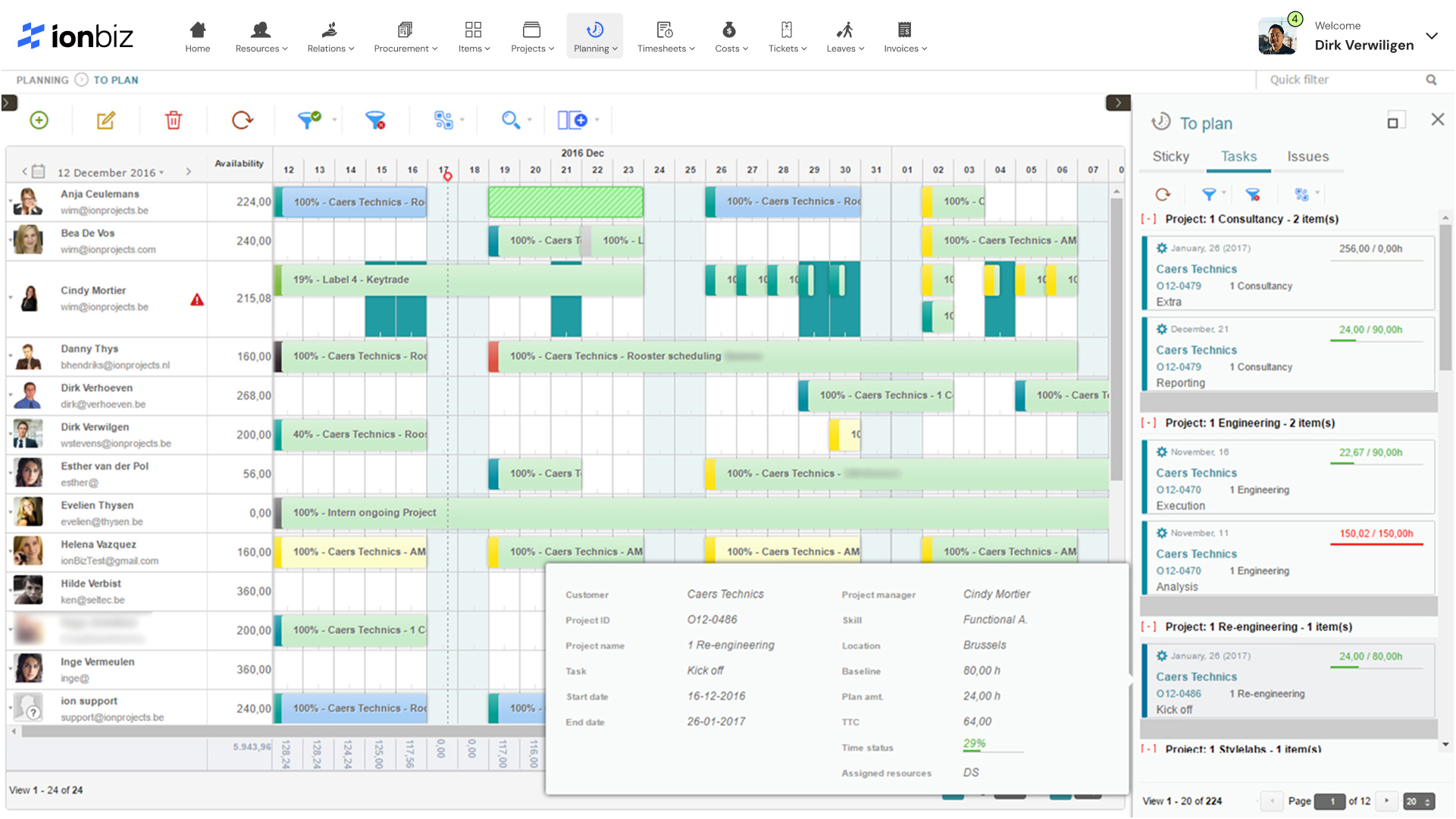
Task: Open the Leaves menu
Action: pyautogui.click(x=844, y=36)
